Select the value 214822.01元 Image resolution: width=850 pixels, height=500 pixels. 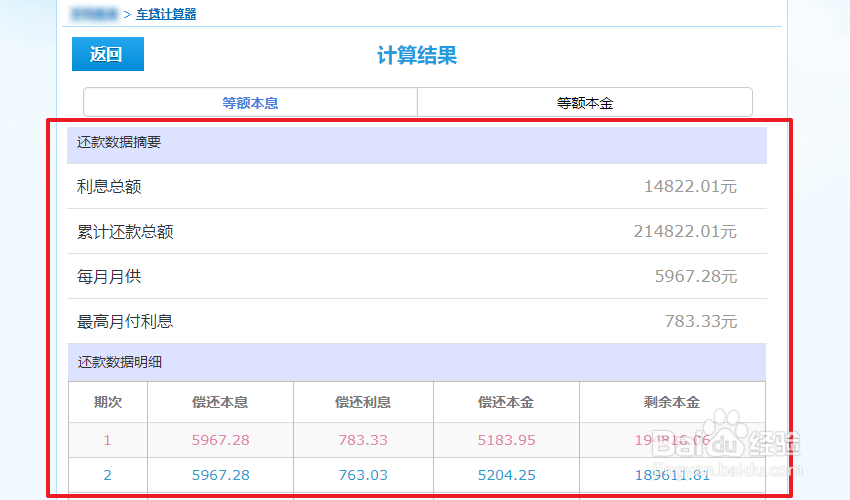click(685, 232)
